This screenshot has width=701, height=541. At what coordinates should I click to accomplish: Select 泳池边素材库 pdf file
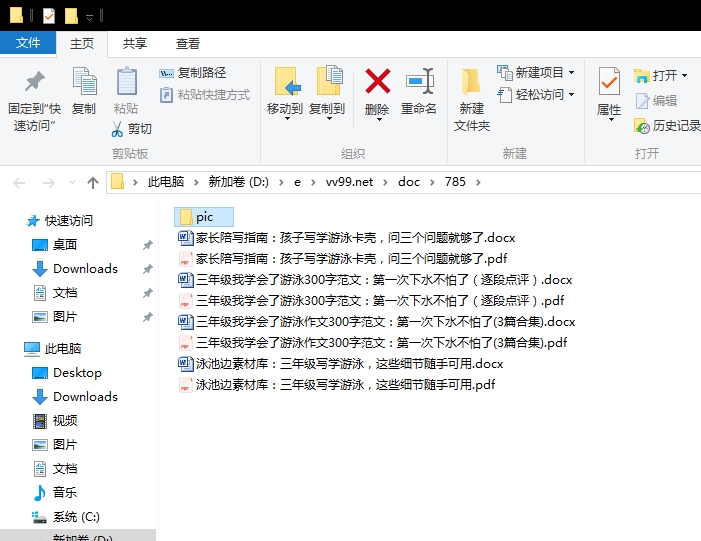pyautogui.click(x=337, y=385)
